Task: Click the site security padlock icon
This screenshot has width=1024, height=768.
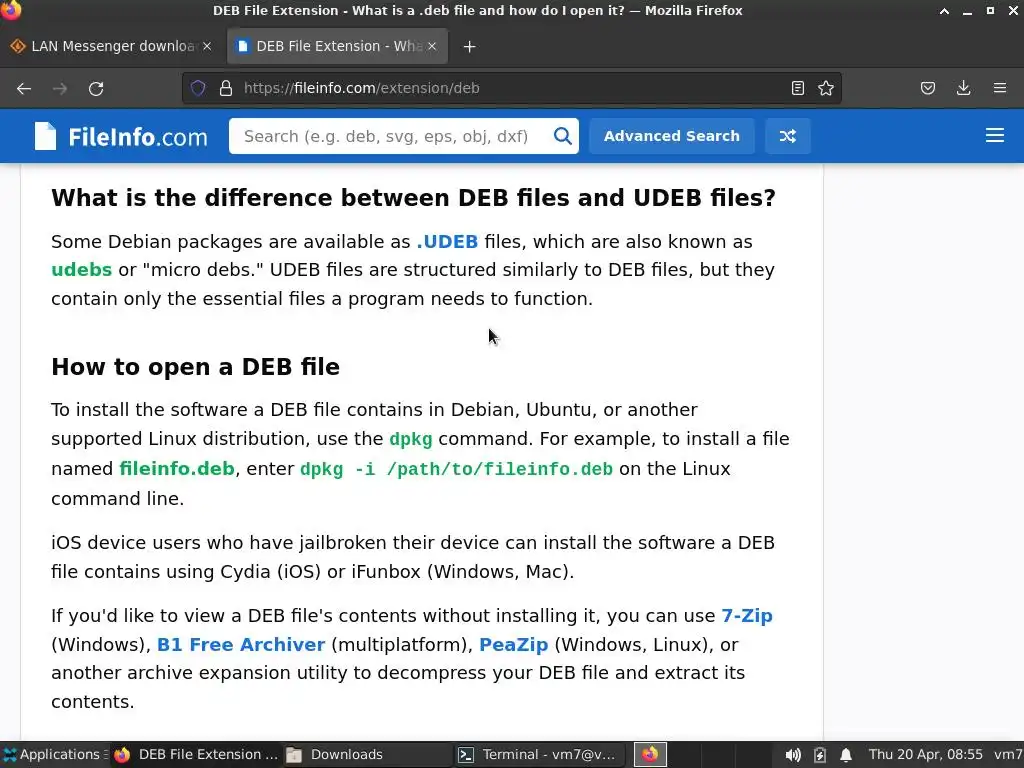Action: (x=226, y=88)
